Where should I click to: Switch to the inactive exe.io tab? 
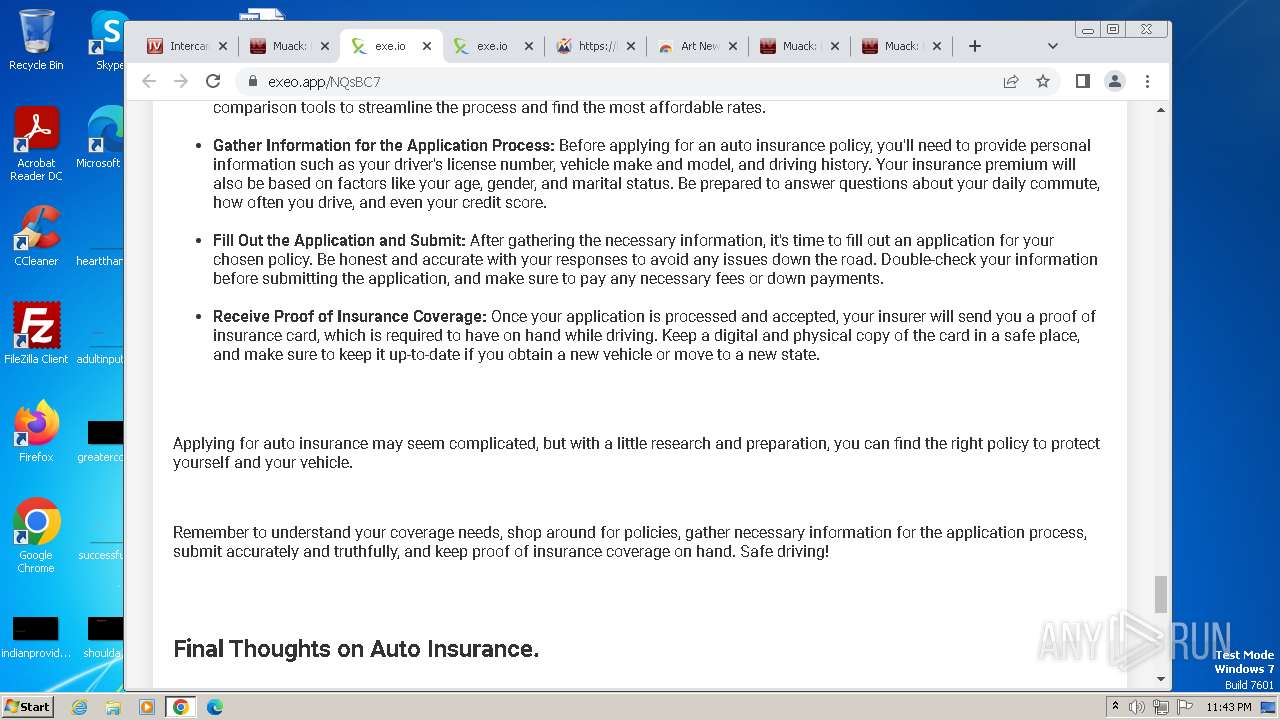(493, 46)
